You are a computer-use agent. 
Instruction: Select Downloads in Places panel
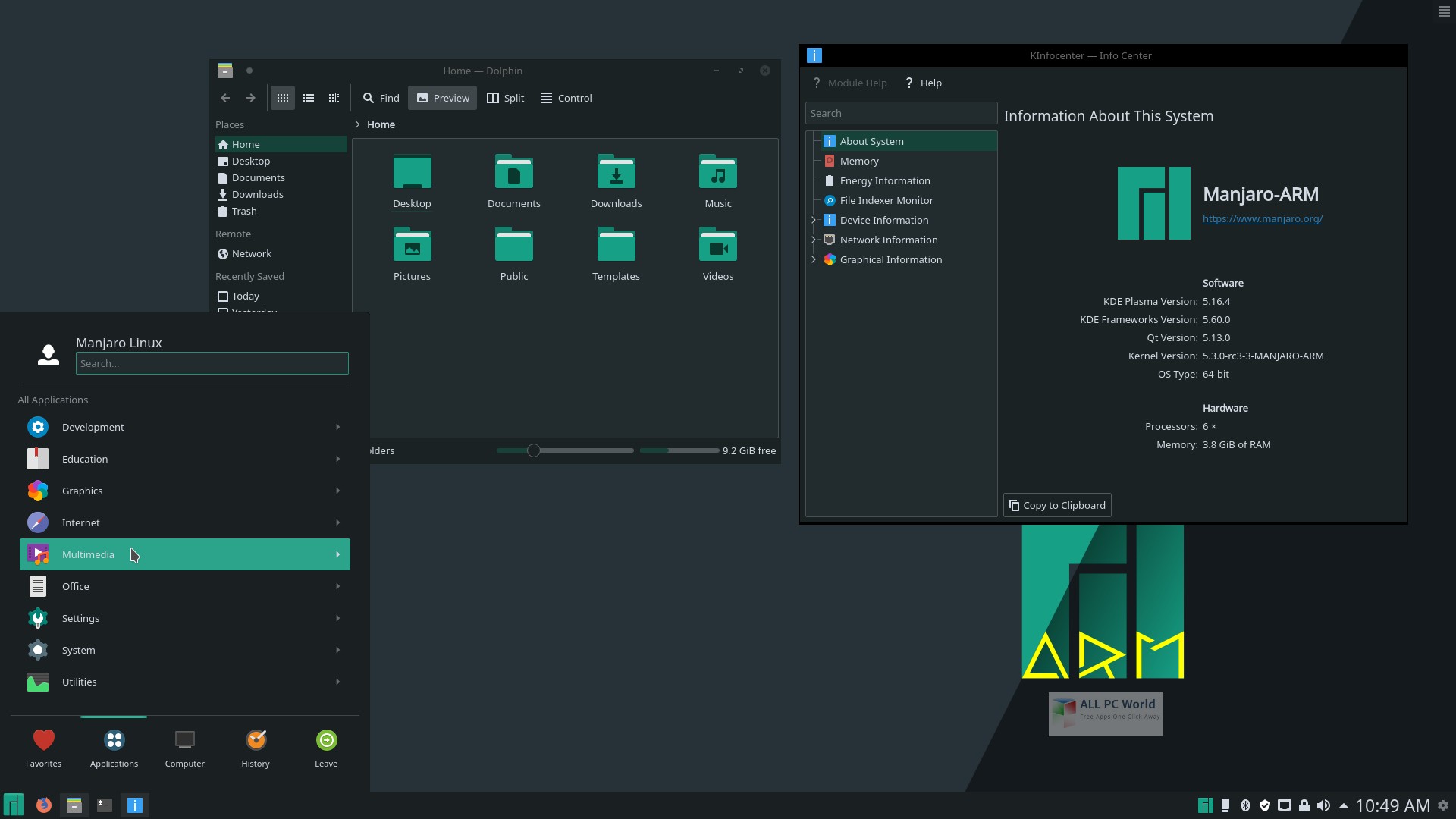point(281,194)
